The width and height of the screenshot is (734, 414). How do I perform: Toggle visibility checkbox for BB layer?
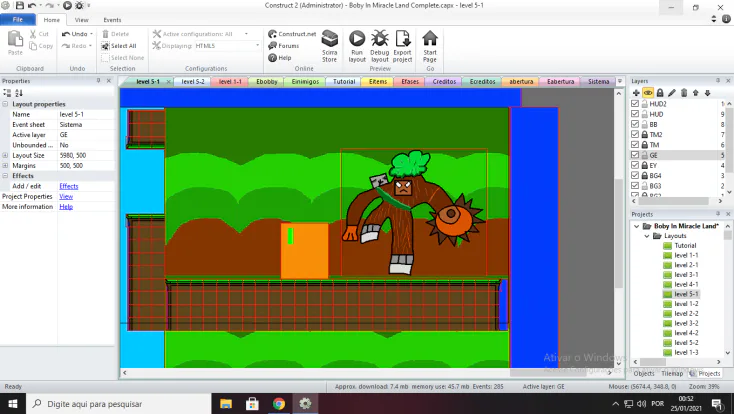[x=635, y=124]
